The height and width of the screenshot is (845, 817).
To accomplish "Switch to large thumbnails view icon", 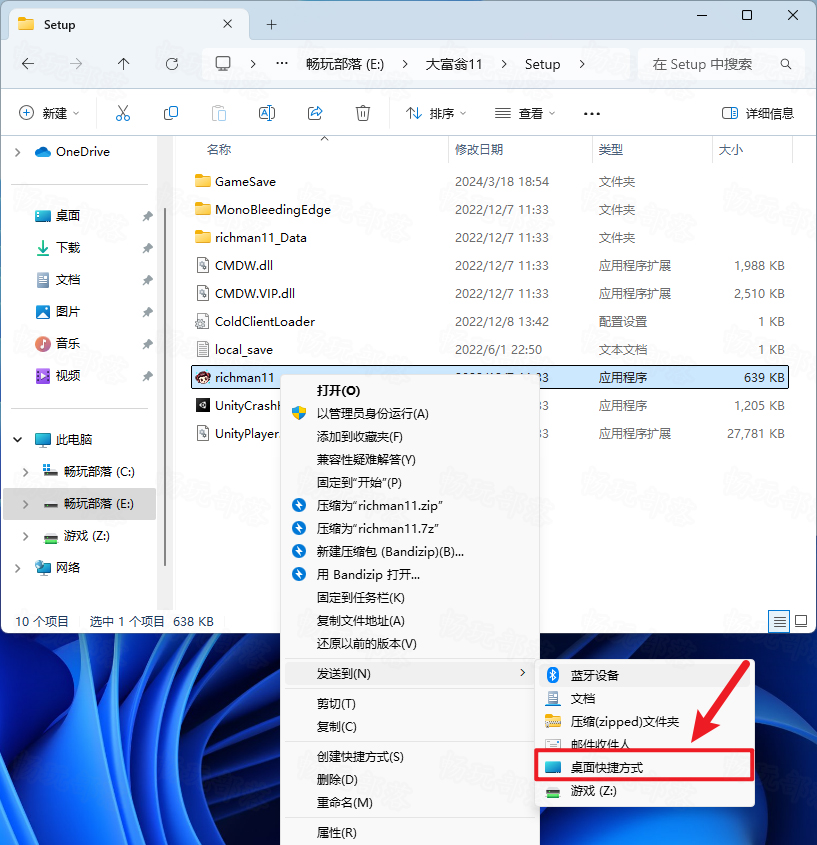I will 801,621.
